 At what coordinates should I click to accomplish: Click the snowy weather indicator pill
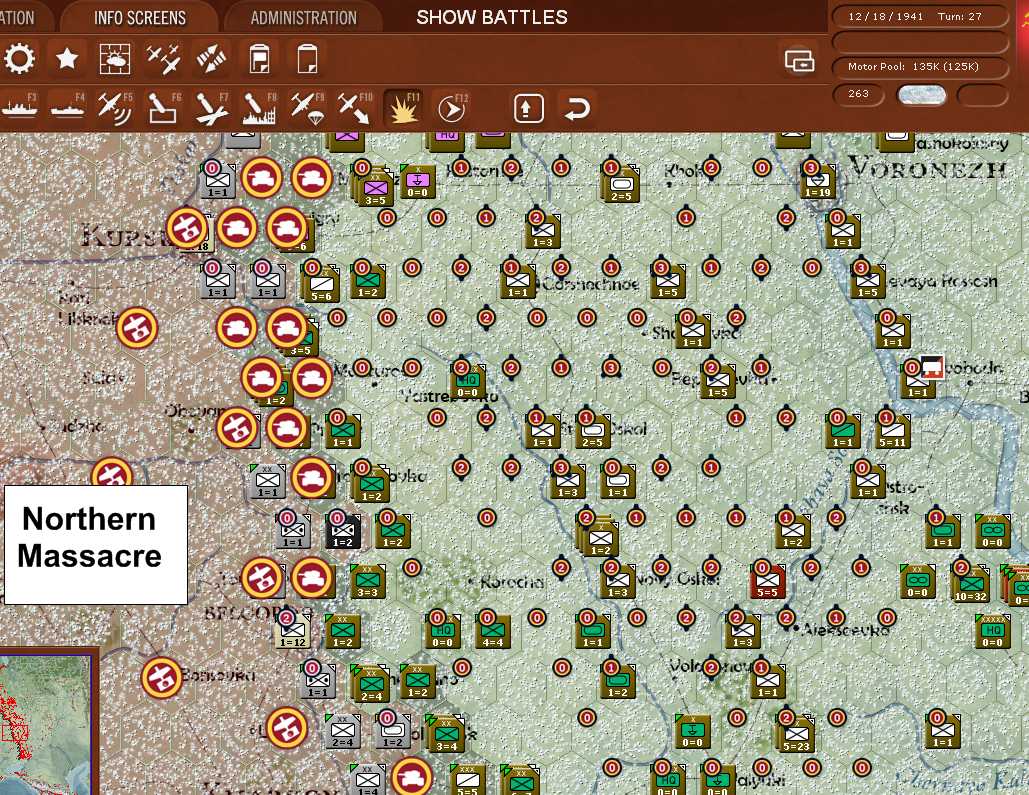click(921, 95)
